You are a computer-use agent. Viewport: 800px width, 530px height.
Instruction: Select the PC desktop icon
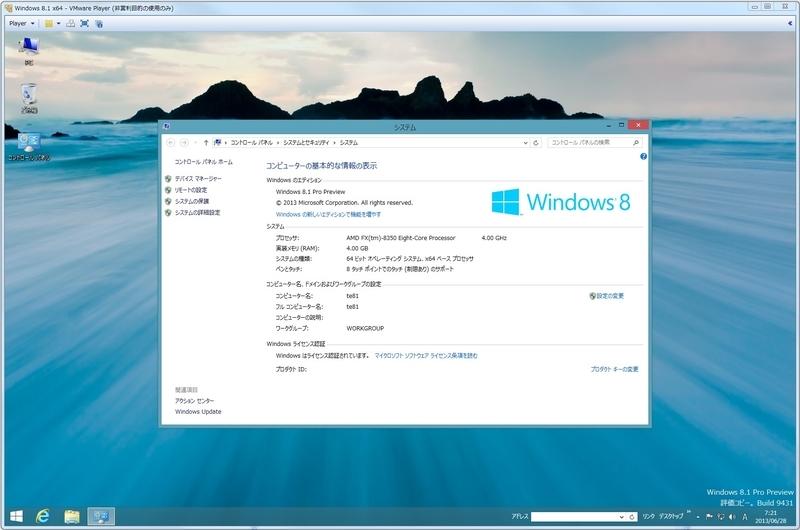tap(29, 52)
